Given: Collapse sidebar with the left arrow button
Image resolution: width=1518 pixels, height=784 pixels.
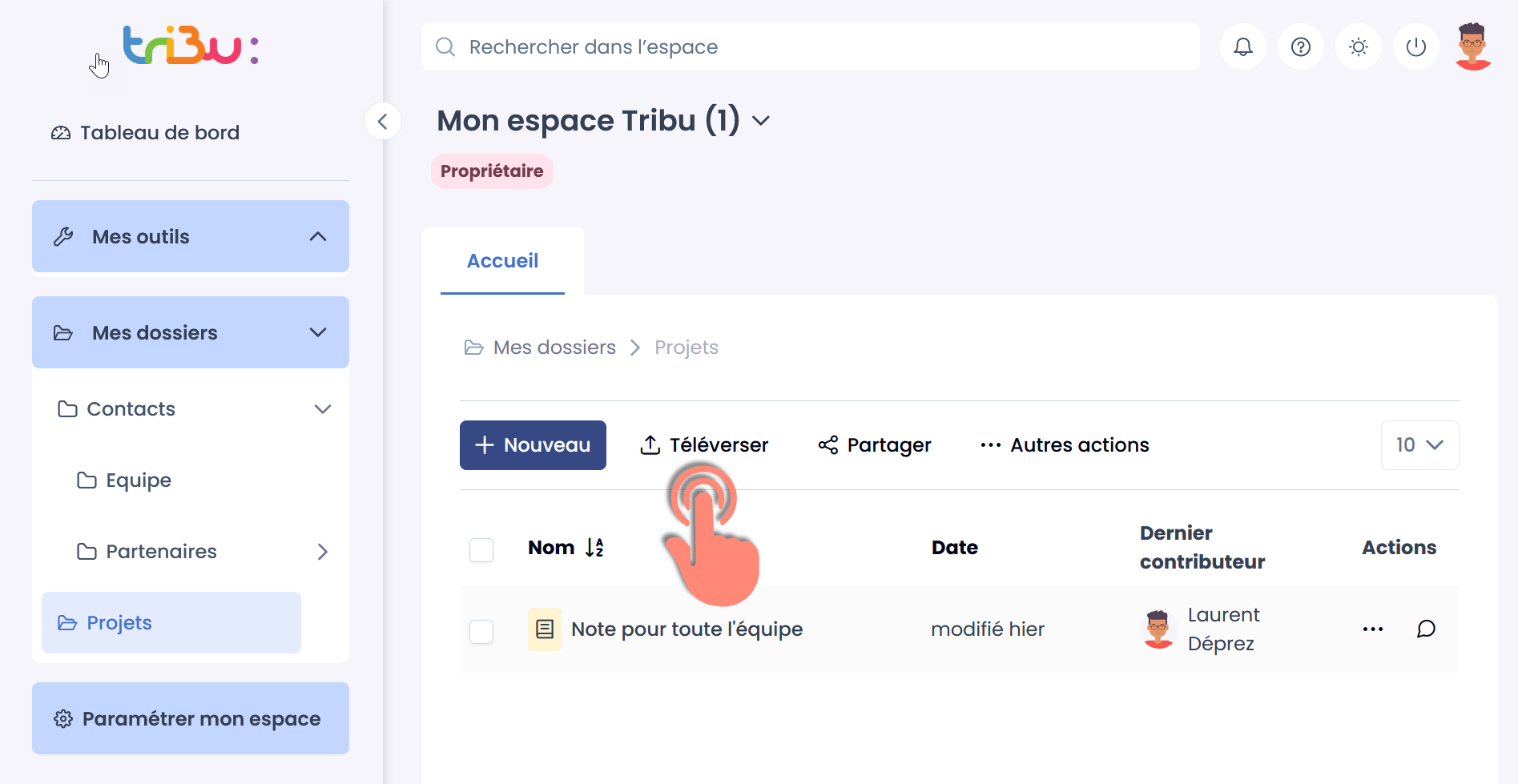Looking at the screenshot, I should pos(382,122).
